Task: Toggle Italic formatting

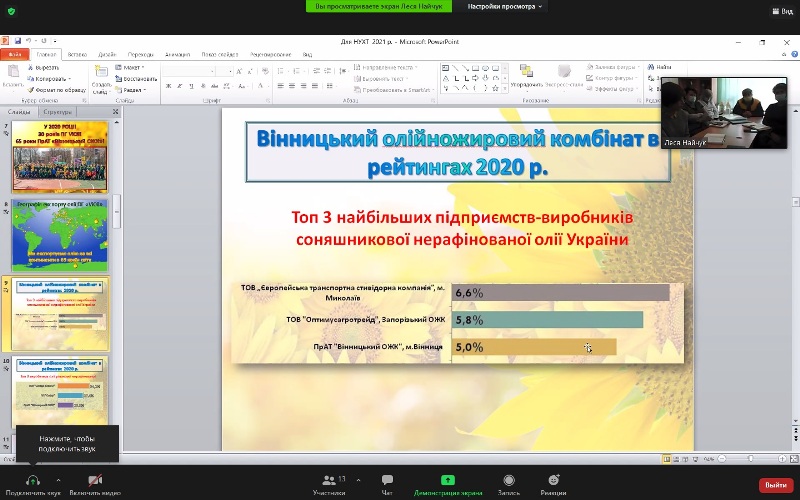Action: pos(180,86)
